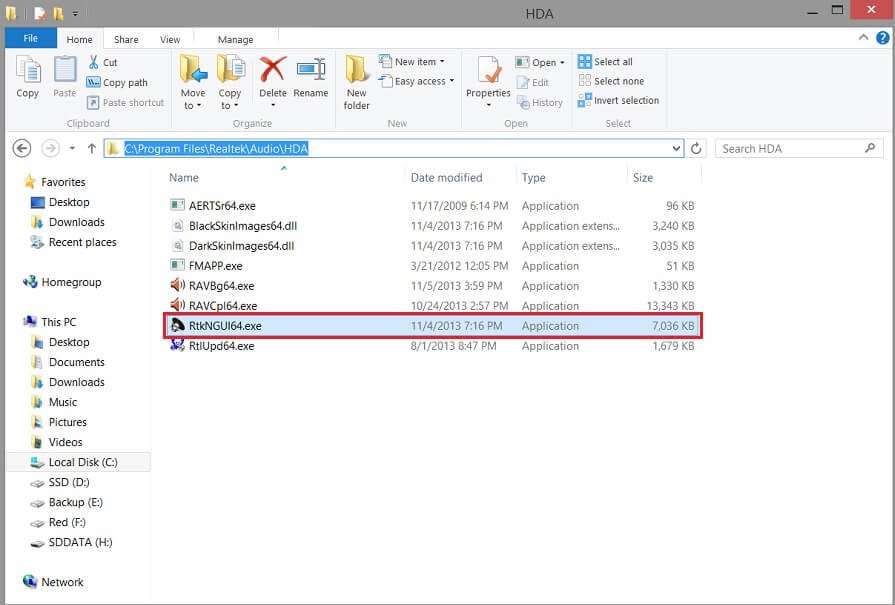Open the Move to folder menu

coord(193,82)
